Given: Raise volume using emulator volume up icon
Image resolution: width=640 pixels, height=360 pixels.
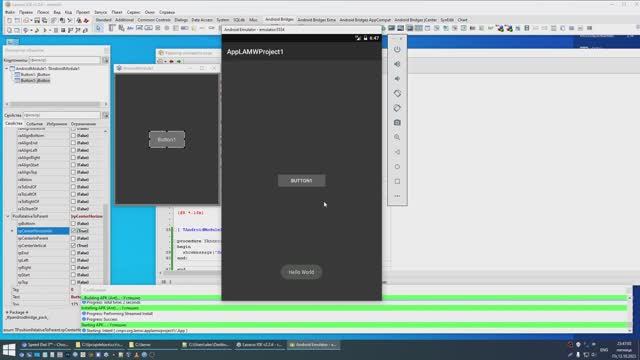Looking at the screenshot, I should [x=397, y=64].
